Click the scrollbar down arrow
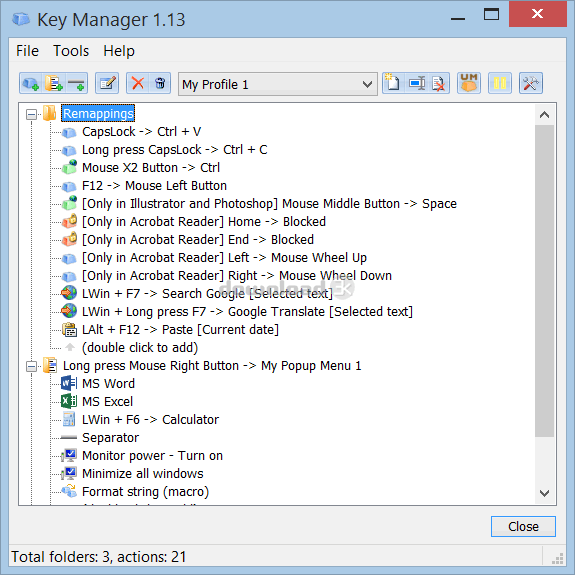 point(545,493)
